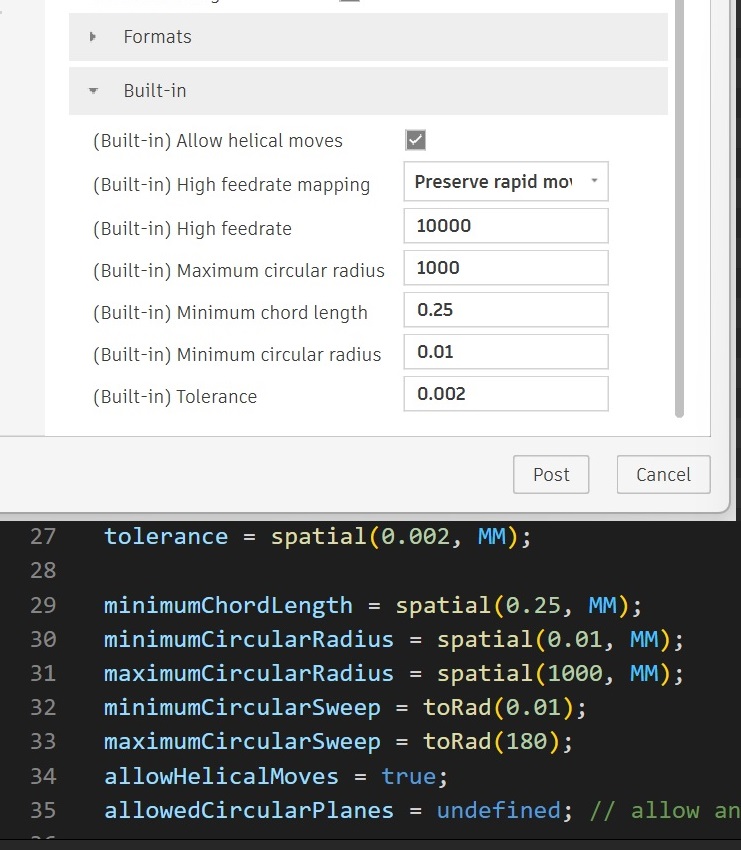
Task: Click the High feedrate value field
Action: pyautogui.click(x=506, y=226)
